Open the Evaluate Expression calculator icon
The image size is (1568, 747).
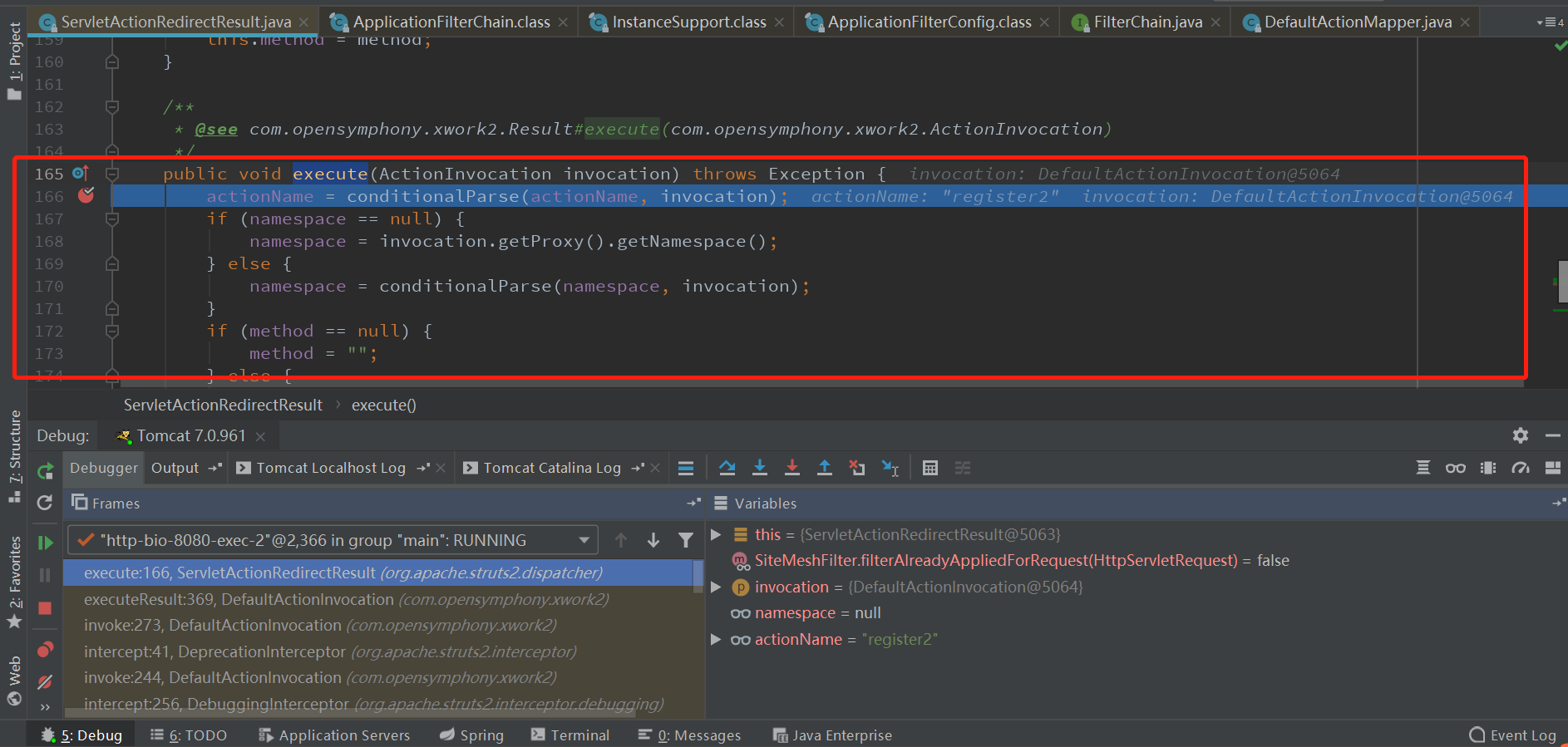(x=930, y=468)
